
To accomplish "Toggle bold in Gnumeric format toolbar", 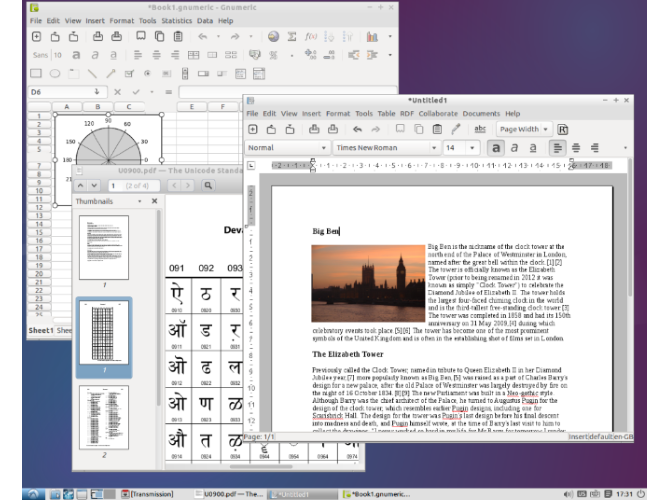I will [76, 55].
